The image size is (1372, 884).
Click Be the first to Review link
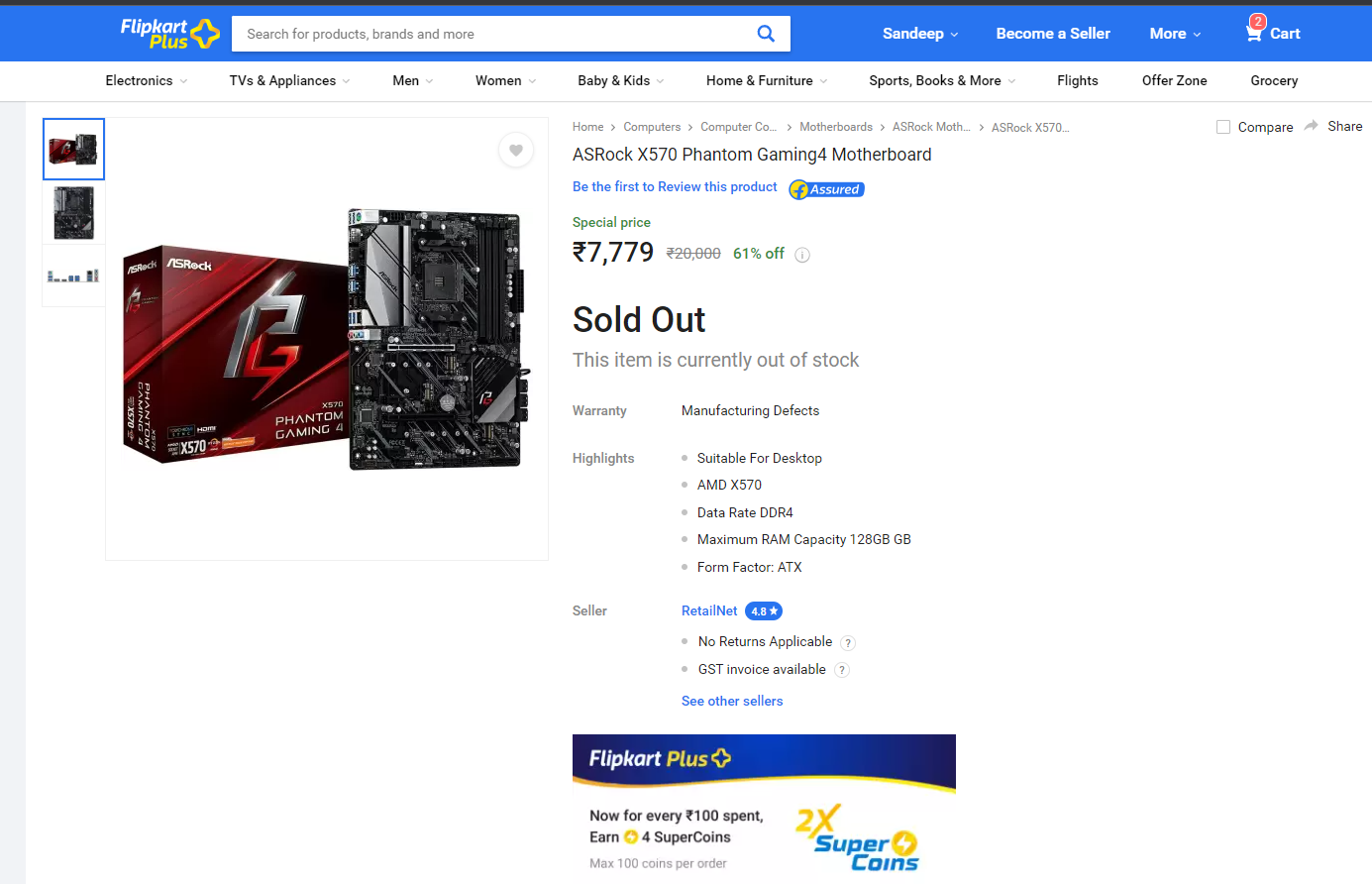(675, 186)
